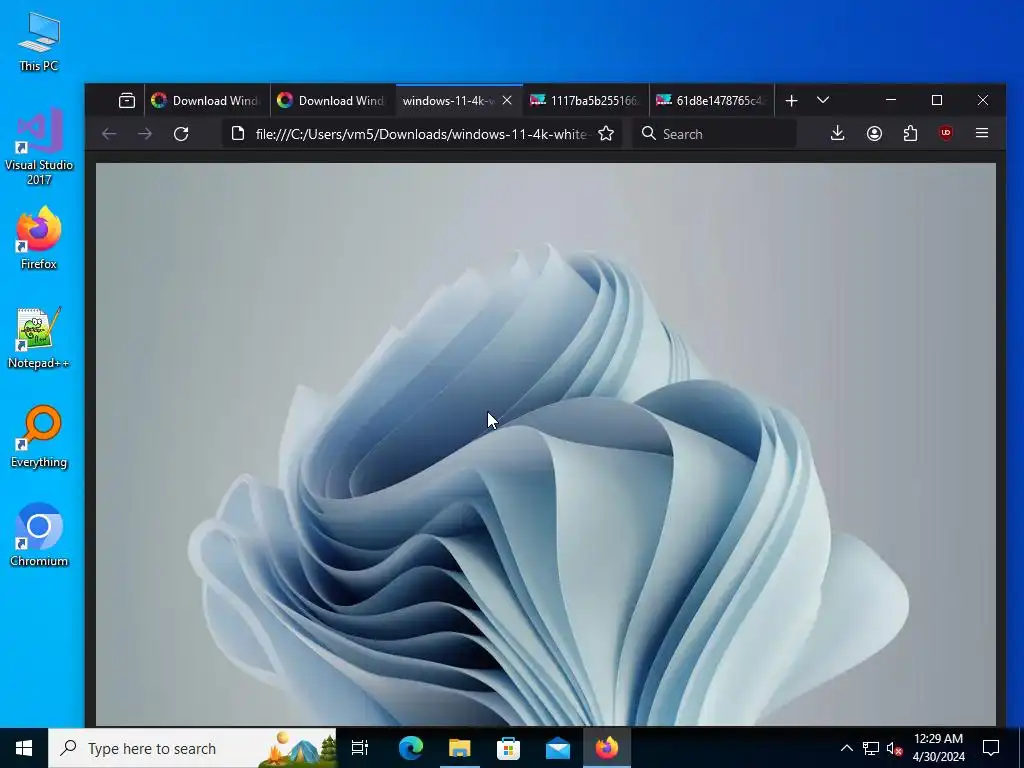Switch to the 61d8e1478765c4 tab
Viewport: 1024px width, 768px height.
(712, 101)
